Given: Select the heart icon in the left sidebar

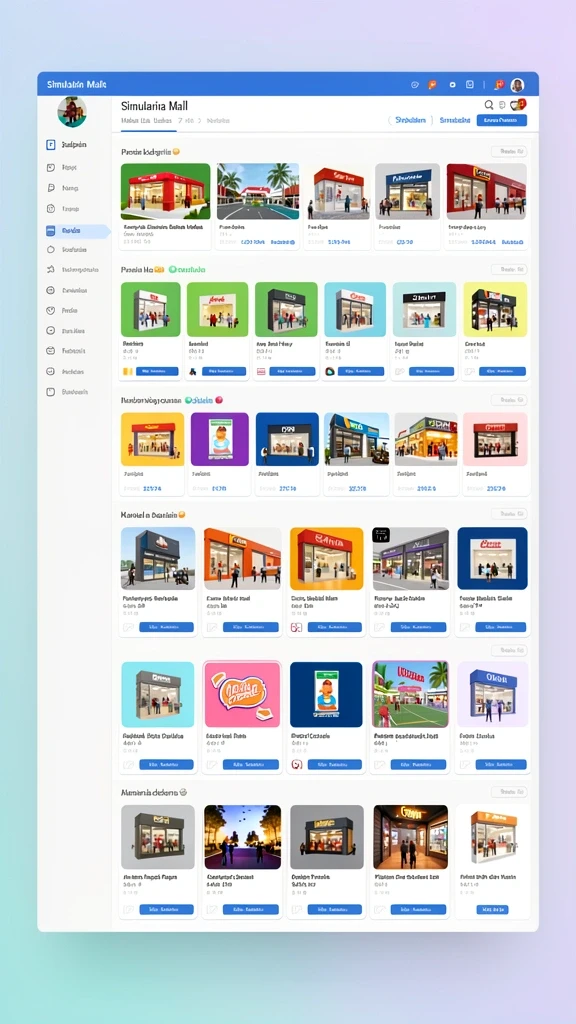Looking at the screenshot, I should [x=50, y=311].
